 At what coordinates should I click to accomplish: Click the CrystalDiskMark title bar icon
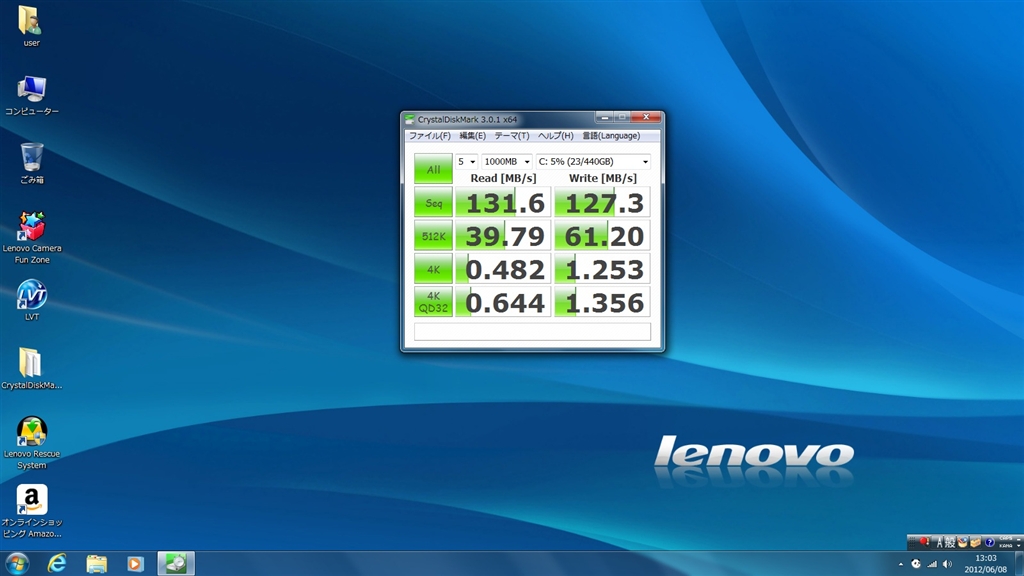pyautogui.click(x=409, y=120)
